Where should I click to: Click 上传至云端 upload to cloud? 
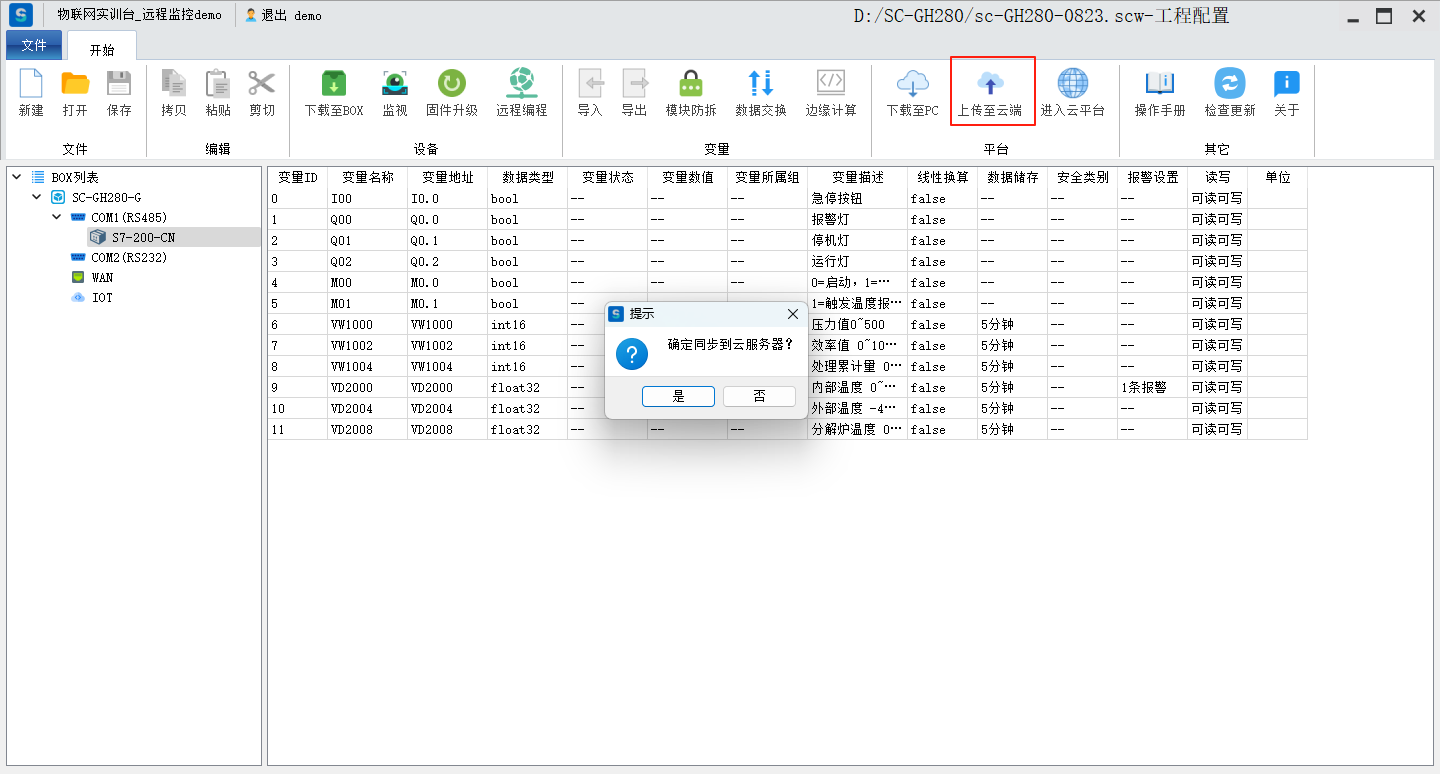pos(990,85)
